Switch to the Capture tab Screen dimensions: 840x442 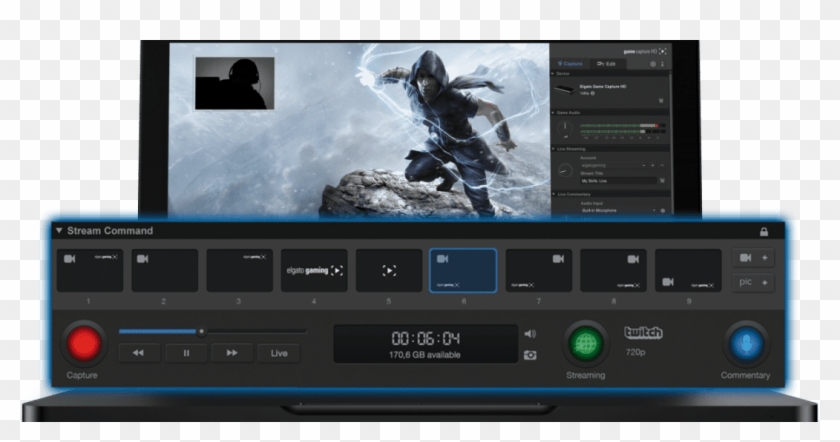(570, 64)
